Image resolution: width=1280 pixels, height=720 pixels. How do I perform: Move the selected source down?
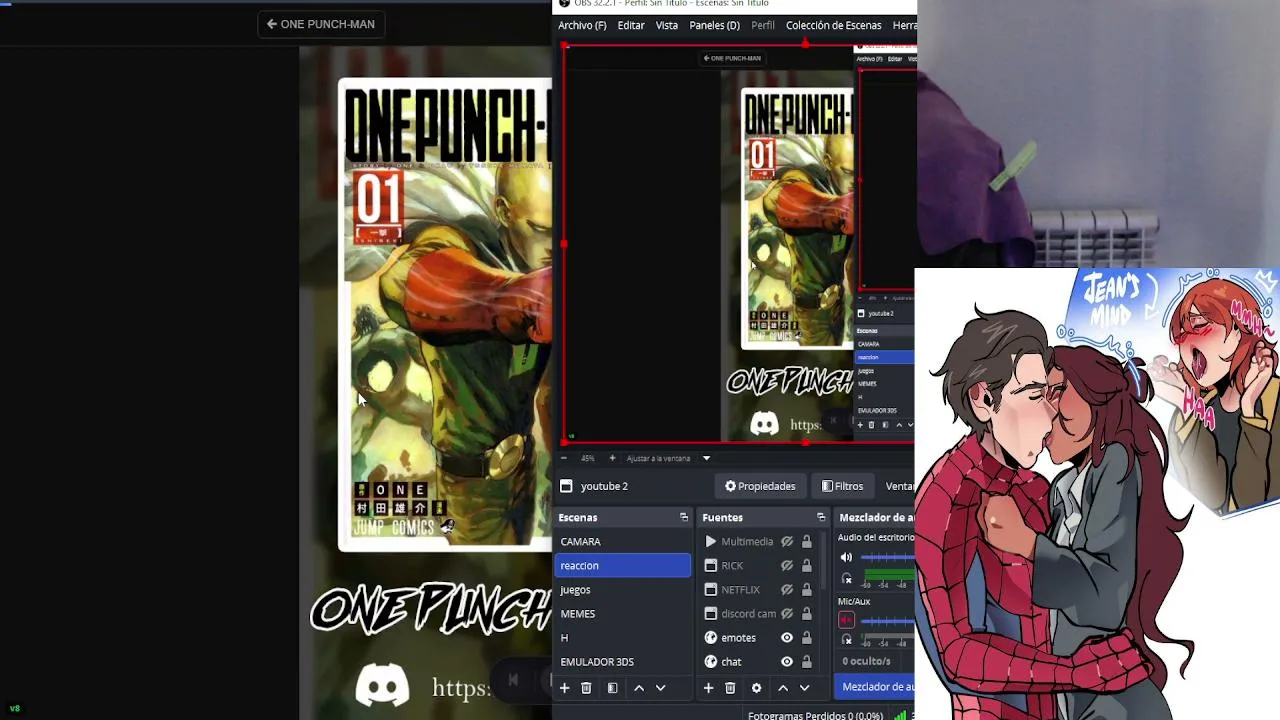click(804, 688)
